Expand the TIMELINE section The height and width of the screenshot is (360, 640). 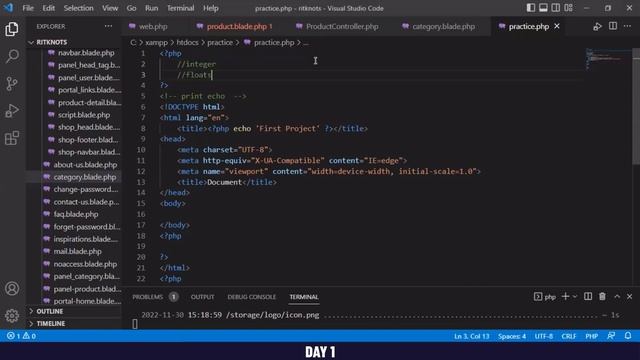[x=51, y=324]
